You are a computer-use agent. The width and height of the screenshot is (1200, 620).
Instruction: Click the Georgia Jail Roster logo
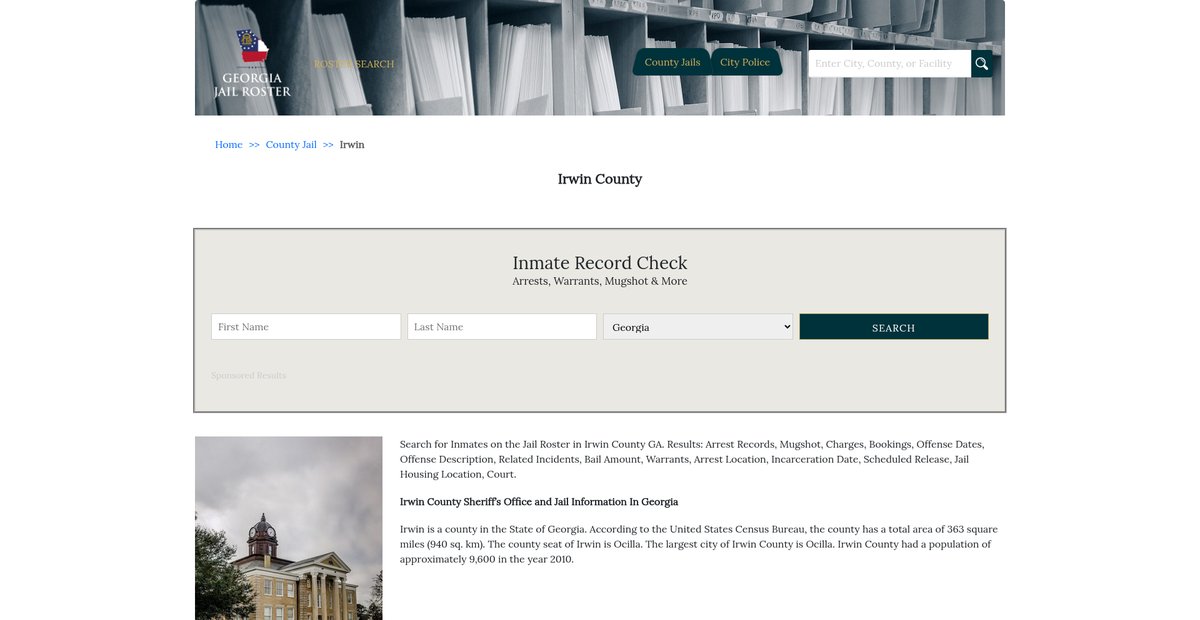click(252, 64)
